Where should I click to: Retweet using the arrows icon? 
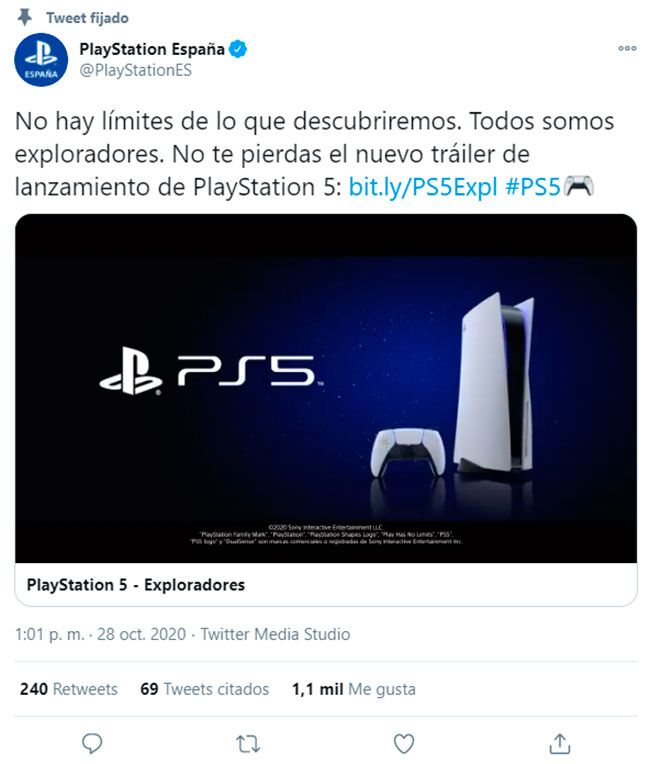248,745
